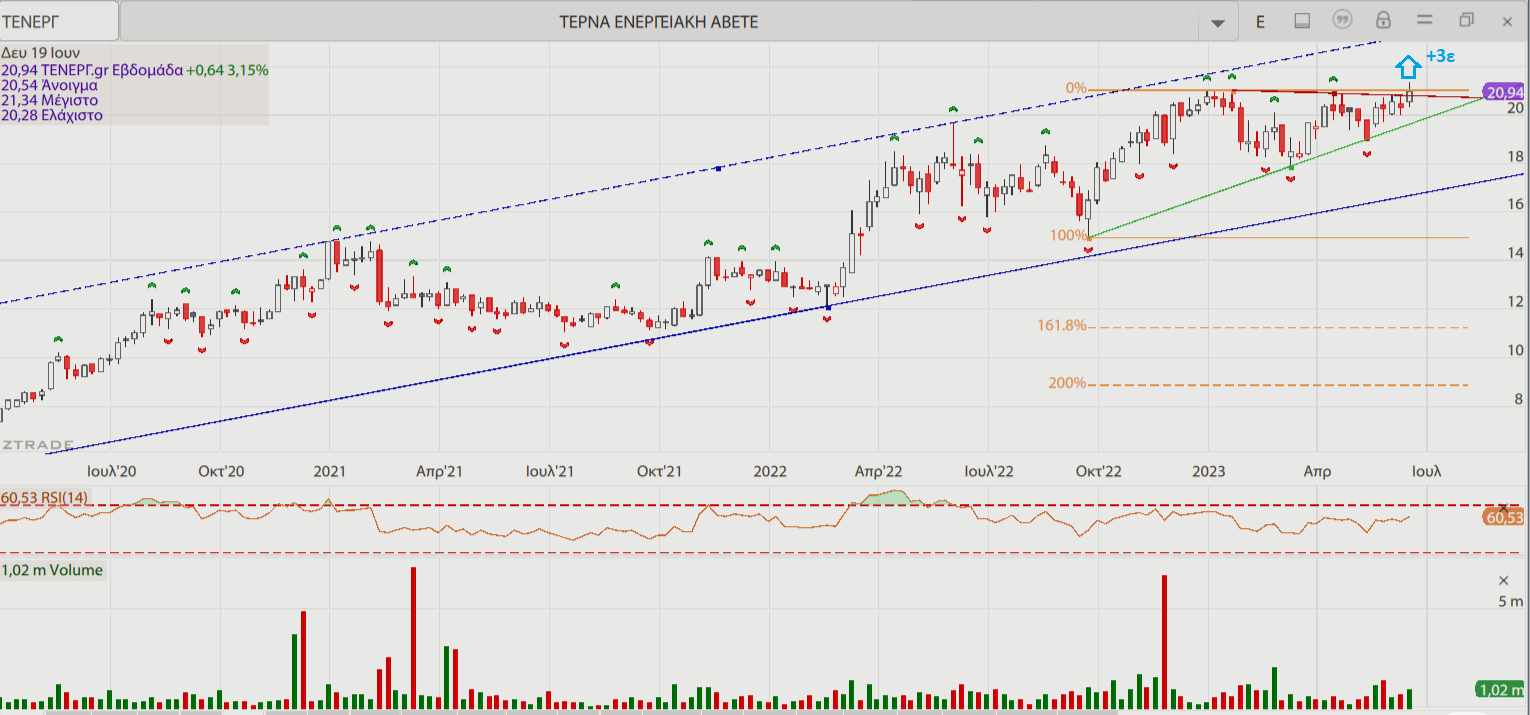Screen dimensions: 1530x715
Task: Click the Οκτ'21 time axis label
Action: [x=659, y=472]
